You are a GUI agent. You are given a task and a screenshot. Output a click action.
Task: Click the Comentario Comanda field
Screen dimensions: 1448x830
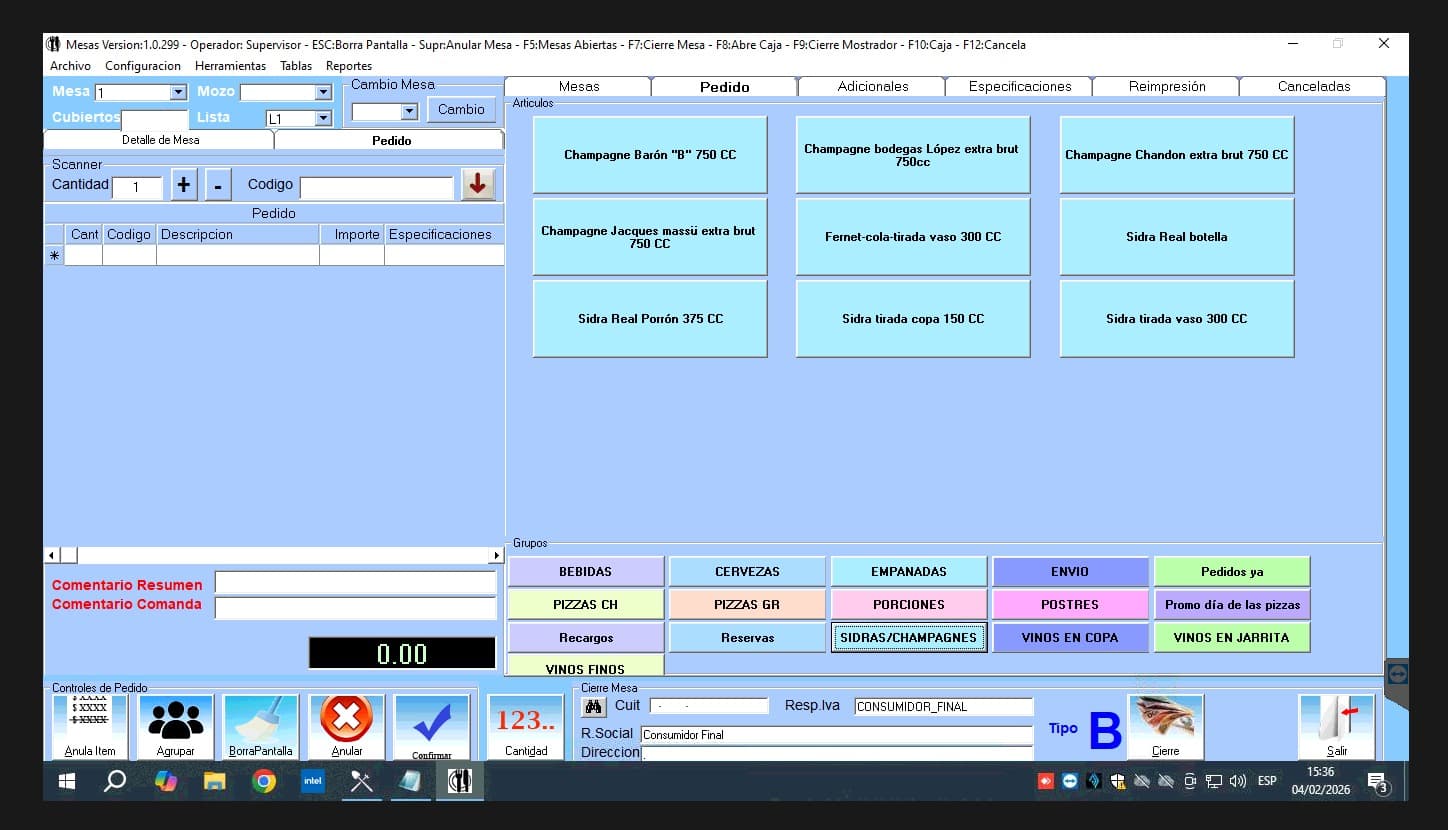tap(355, 608)
